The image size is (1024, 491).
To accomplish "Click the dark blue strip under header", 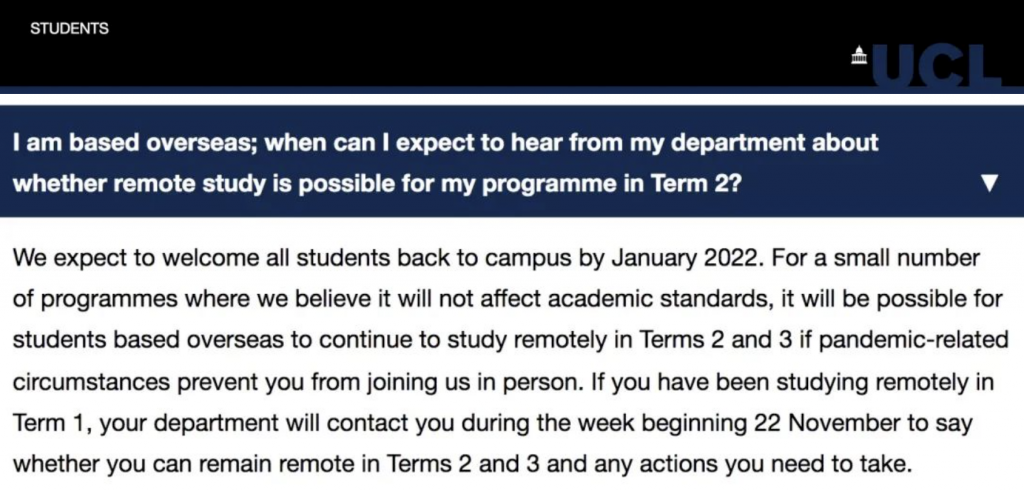I will 512,90.
